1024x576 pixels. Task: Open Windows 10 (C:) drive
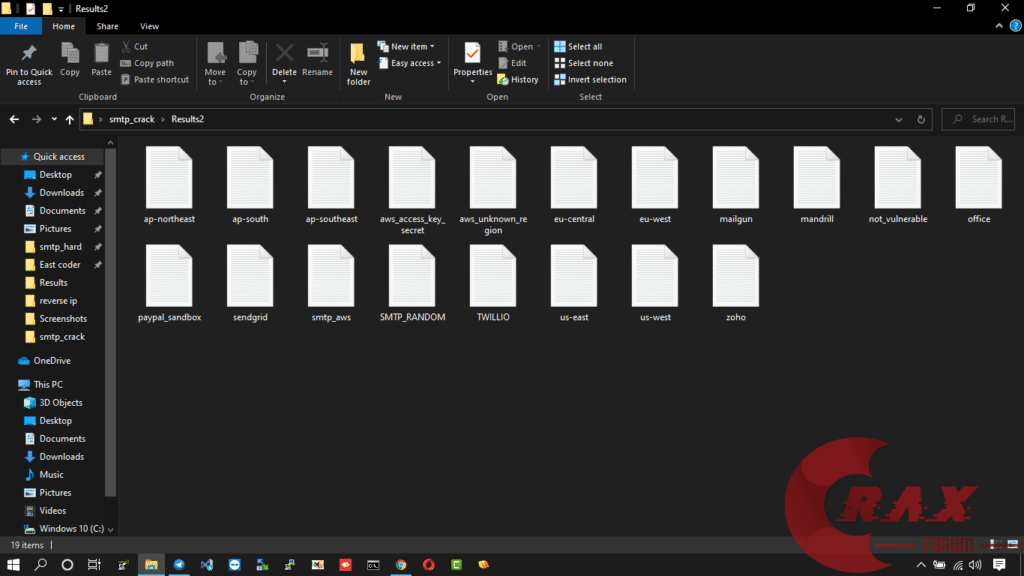coord(71,528)
